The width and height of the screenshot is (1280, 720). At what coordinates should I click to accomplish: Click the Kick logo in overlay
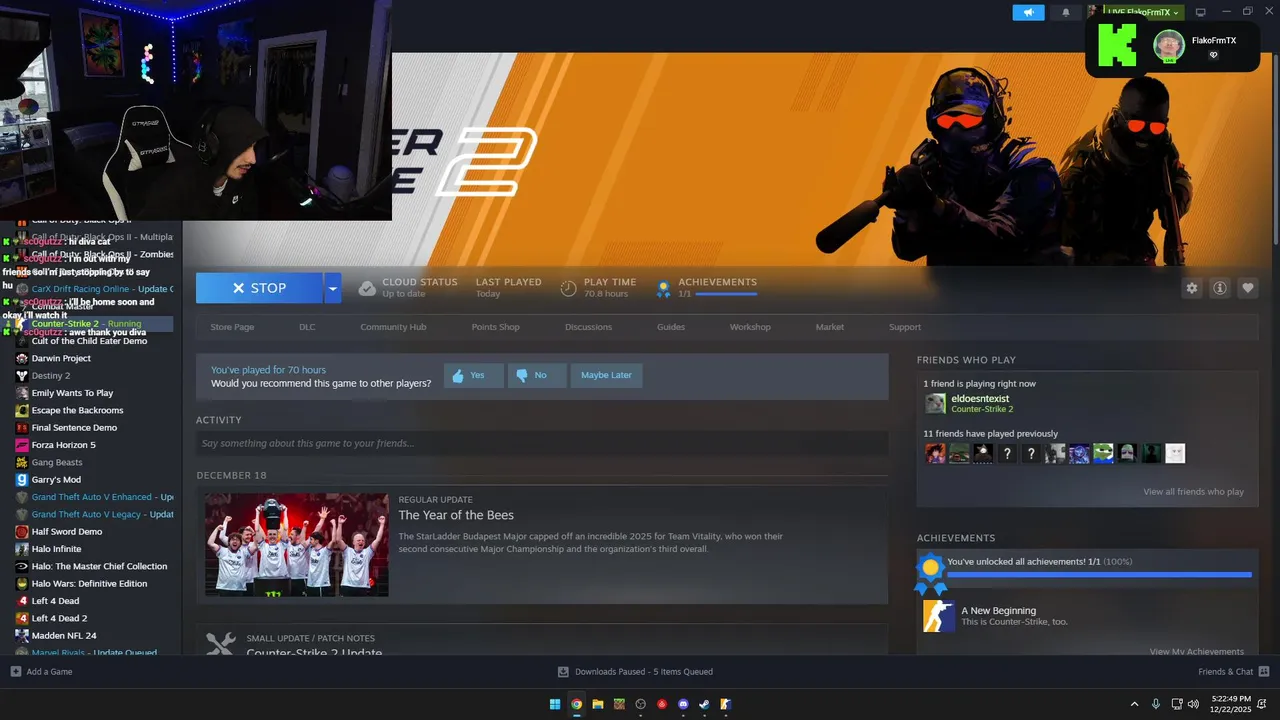click(1117, 46)
